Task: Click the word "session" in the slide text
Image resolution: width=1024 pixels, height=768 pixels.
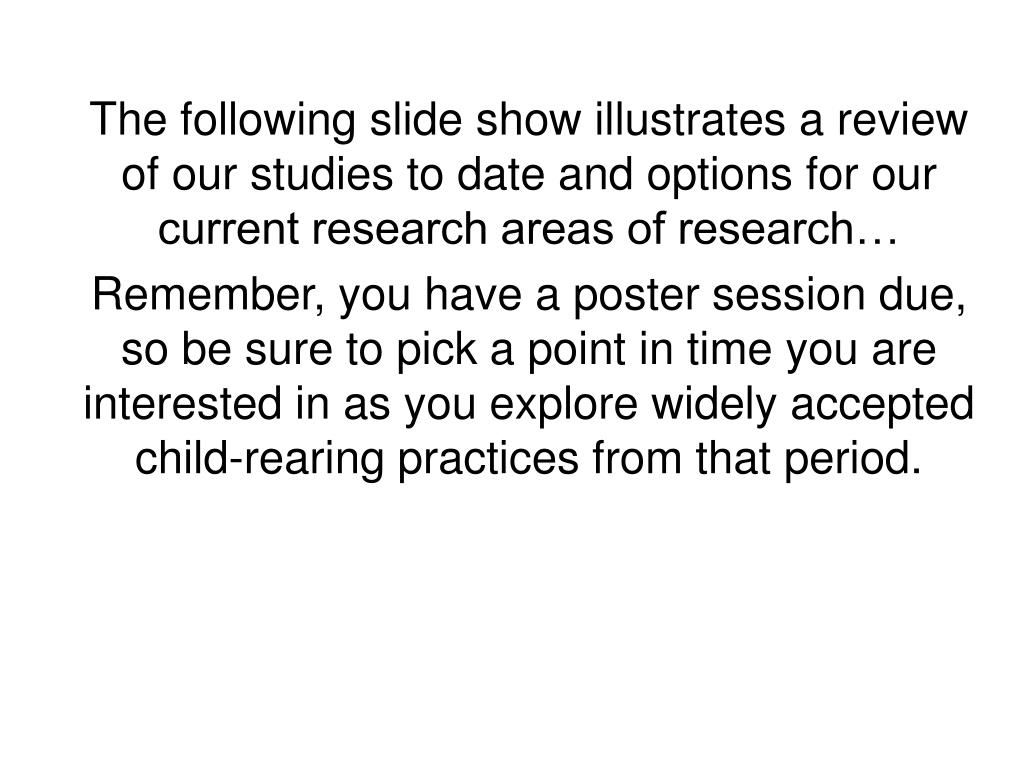Action: 788,295
